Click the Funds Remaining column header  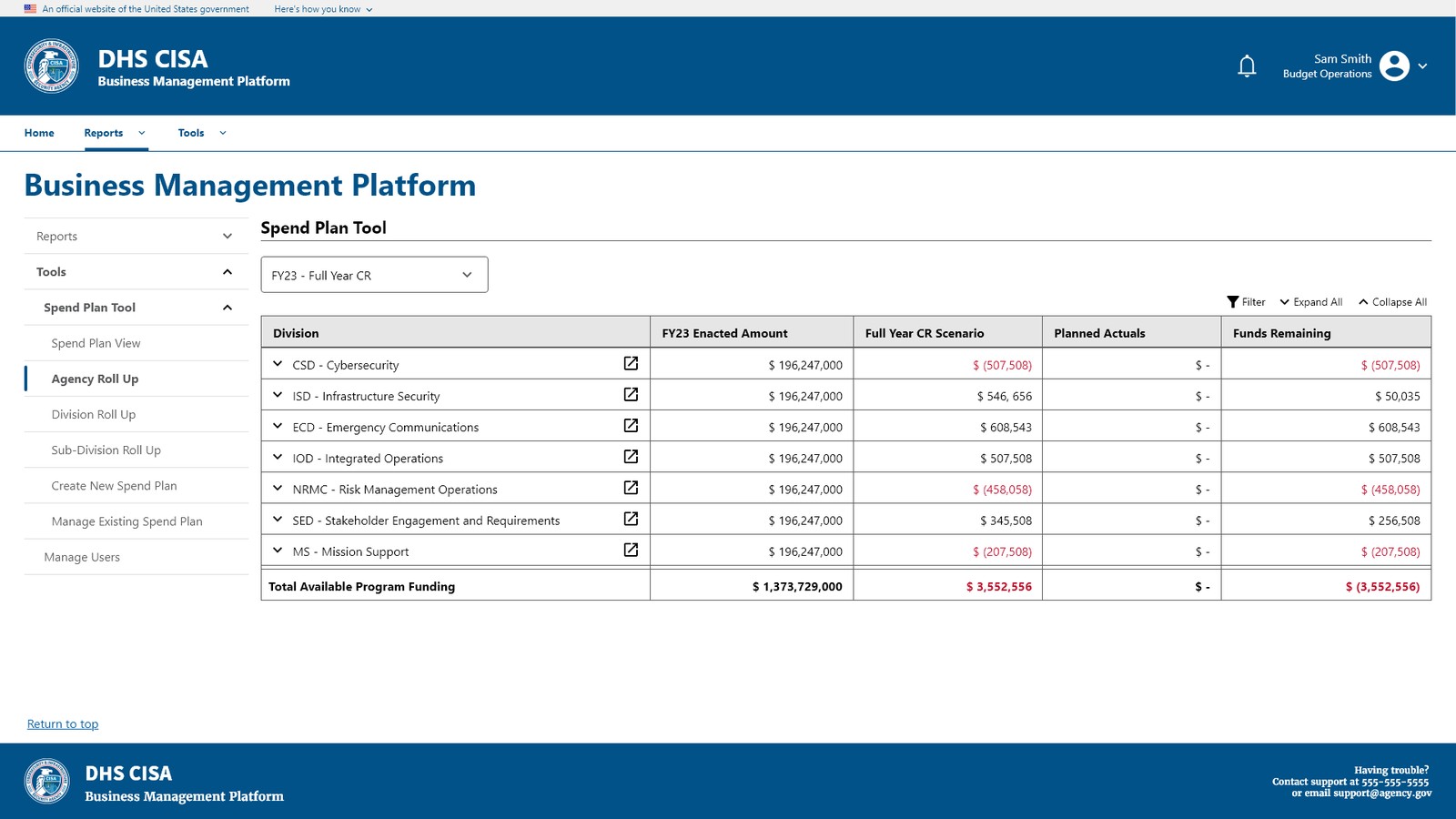click(x=1326, y=333)
